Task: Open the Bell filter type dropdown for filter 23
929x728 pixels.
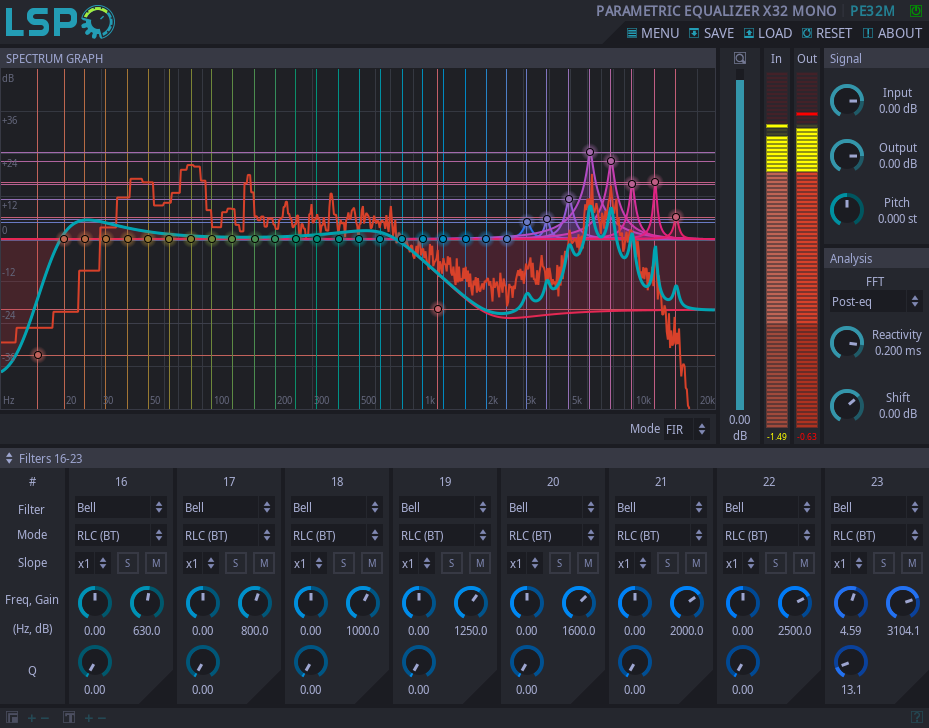Action: (876, 508)
